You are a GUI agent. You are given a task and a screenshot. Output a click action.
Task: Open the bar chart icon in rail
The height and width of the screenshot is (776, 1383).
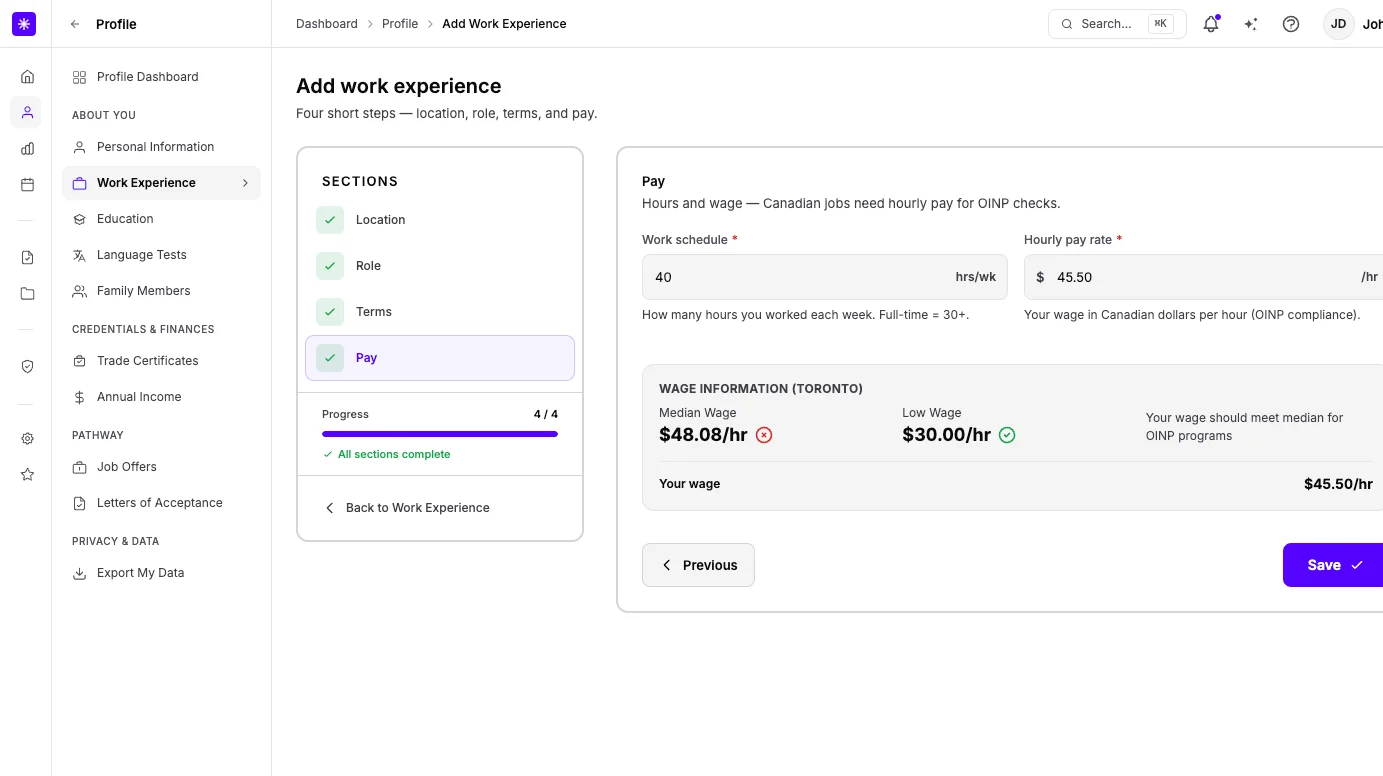click(27, 149)
